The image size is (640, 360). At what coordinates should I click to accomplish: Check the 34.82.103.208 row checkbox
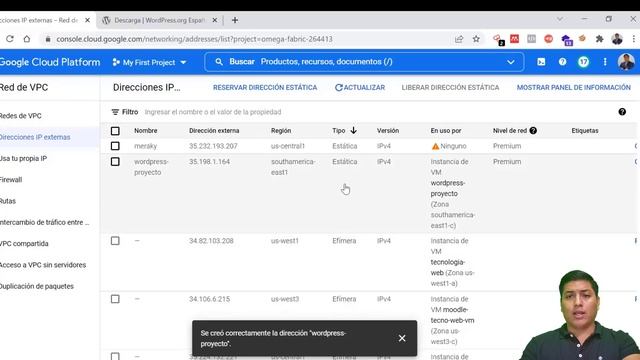pos(115,241)
